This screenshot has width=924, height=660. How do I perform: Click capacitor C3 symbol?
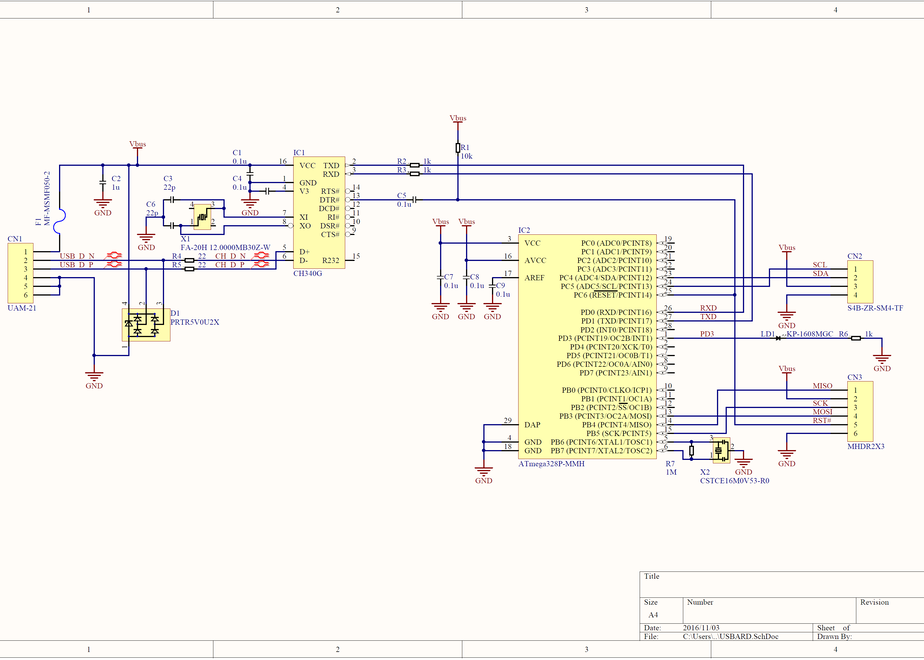[171, 200]
